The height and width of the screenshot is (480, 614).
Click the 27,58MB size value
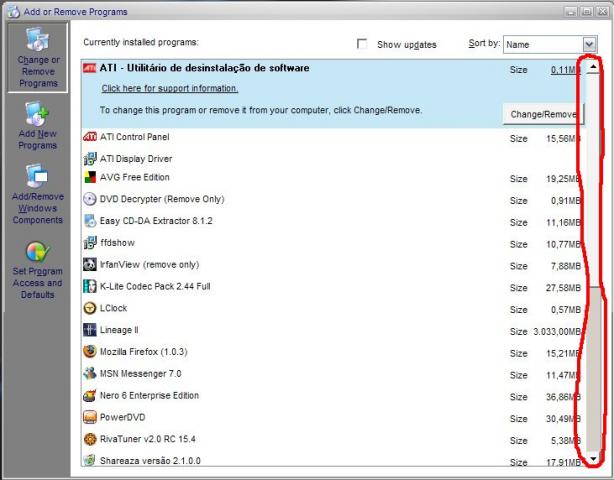click(563, 288)
